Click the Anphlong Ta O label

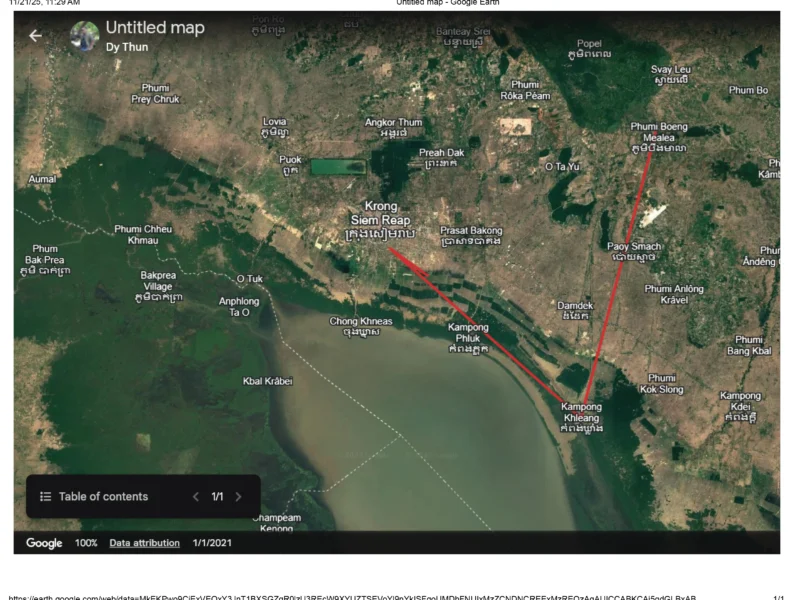pos(239,307)
